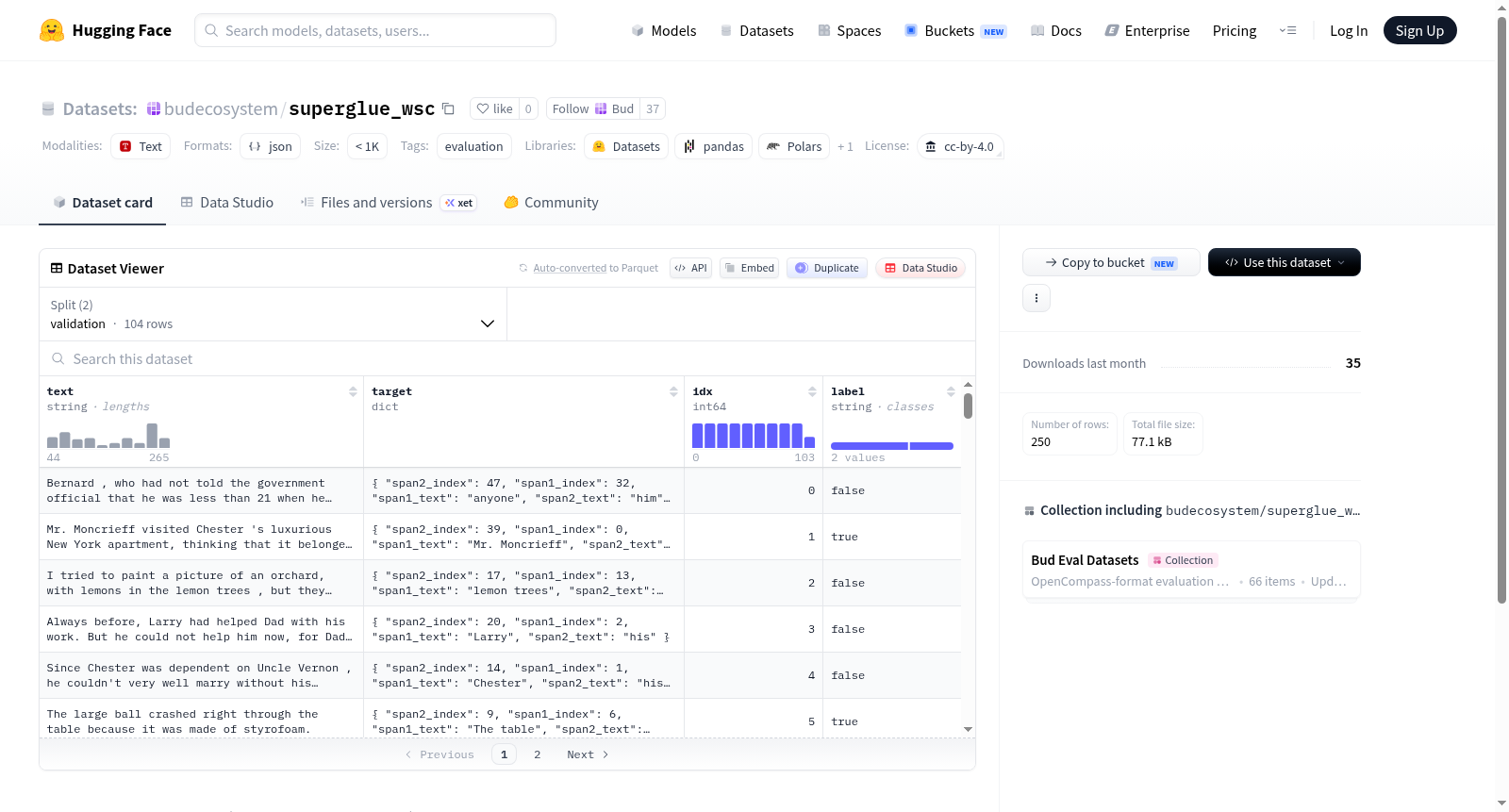Go to the Next page of rows
1509x812 pixels.
588,754
